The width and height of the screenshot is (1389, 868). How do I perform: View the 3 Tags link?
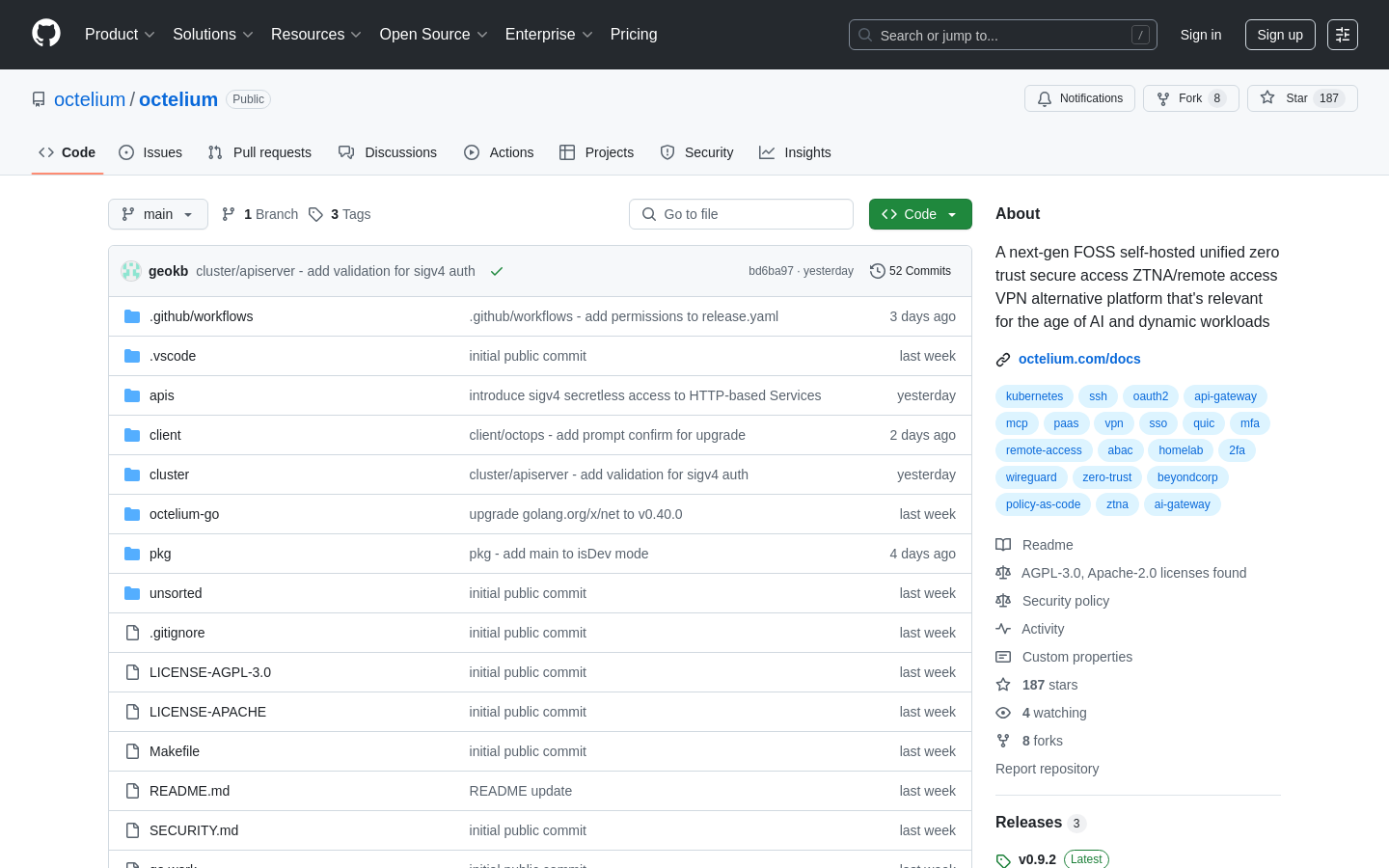340,214
